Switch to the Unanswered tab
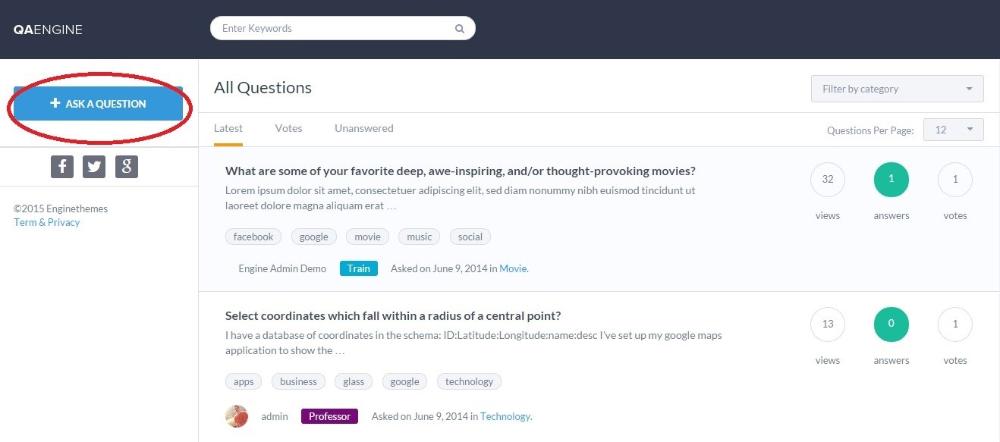Viewport: 1000px width, 442px height. (364, 128)
